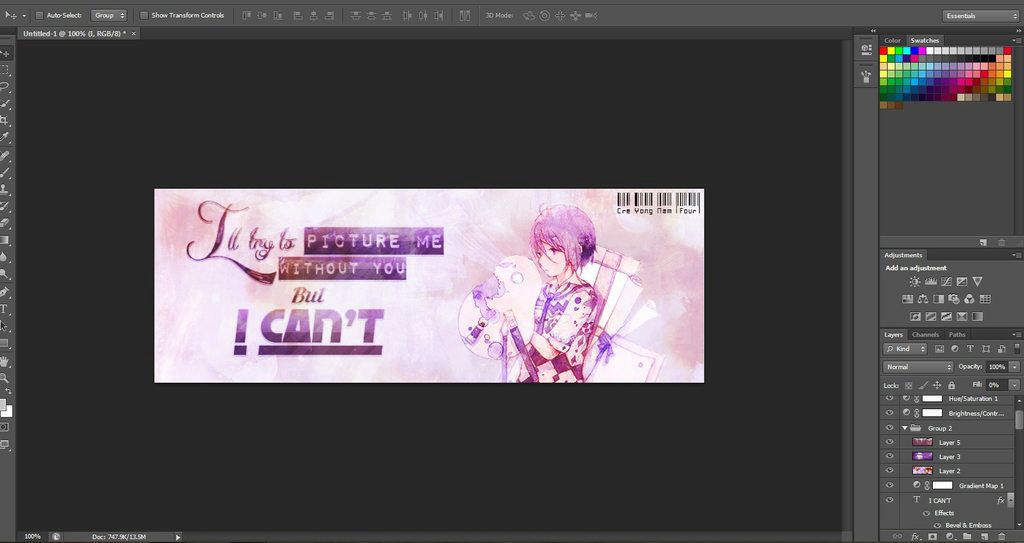The width and height of the screenshot is (1024, 543).
Task: Select the Zoom tool in toolbox
Action: click(4, 378)
